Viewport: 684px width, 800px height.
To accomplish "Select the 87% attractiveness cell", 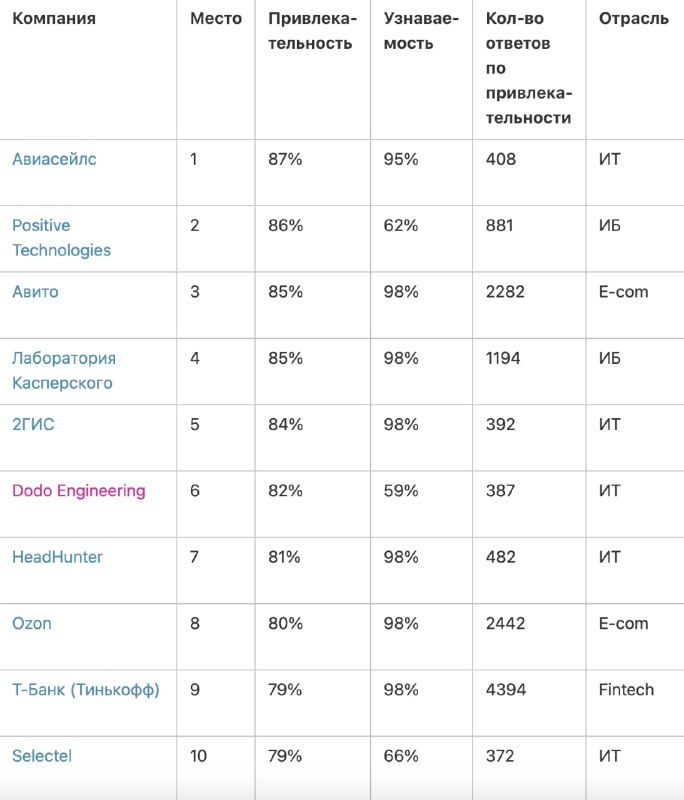I will [x=285, y=159].
